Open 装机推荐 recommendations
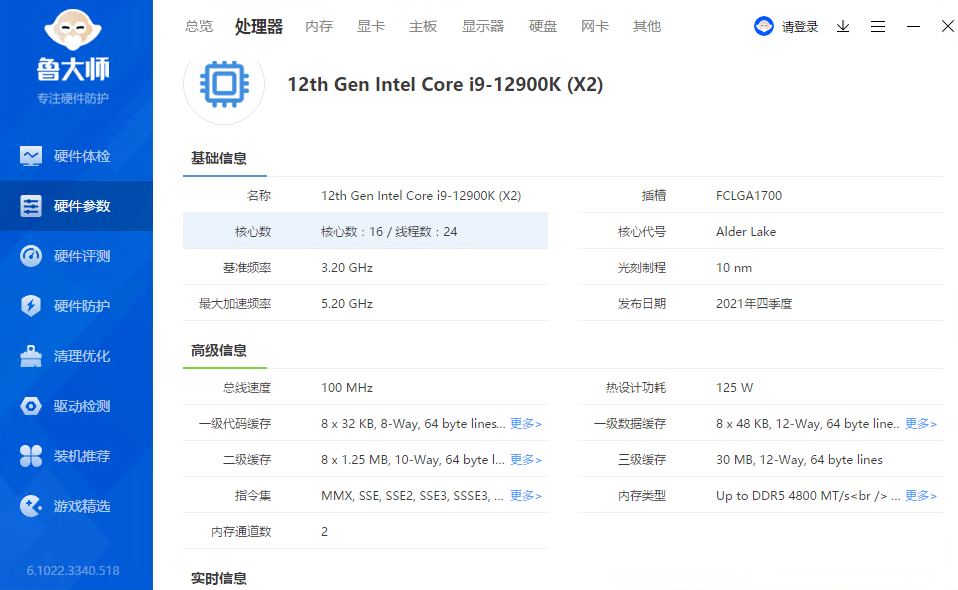Screen dimensions: 958x590 (76, 456)
